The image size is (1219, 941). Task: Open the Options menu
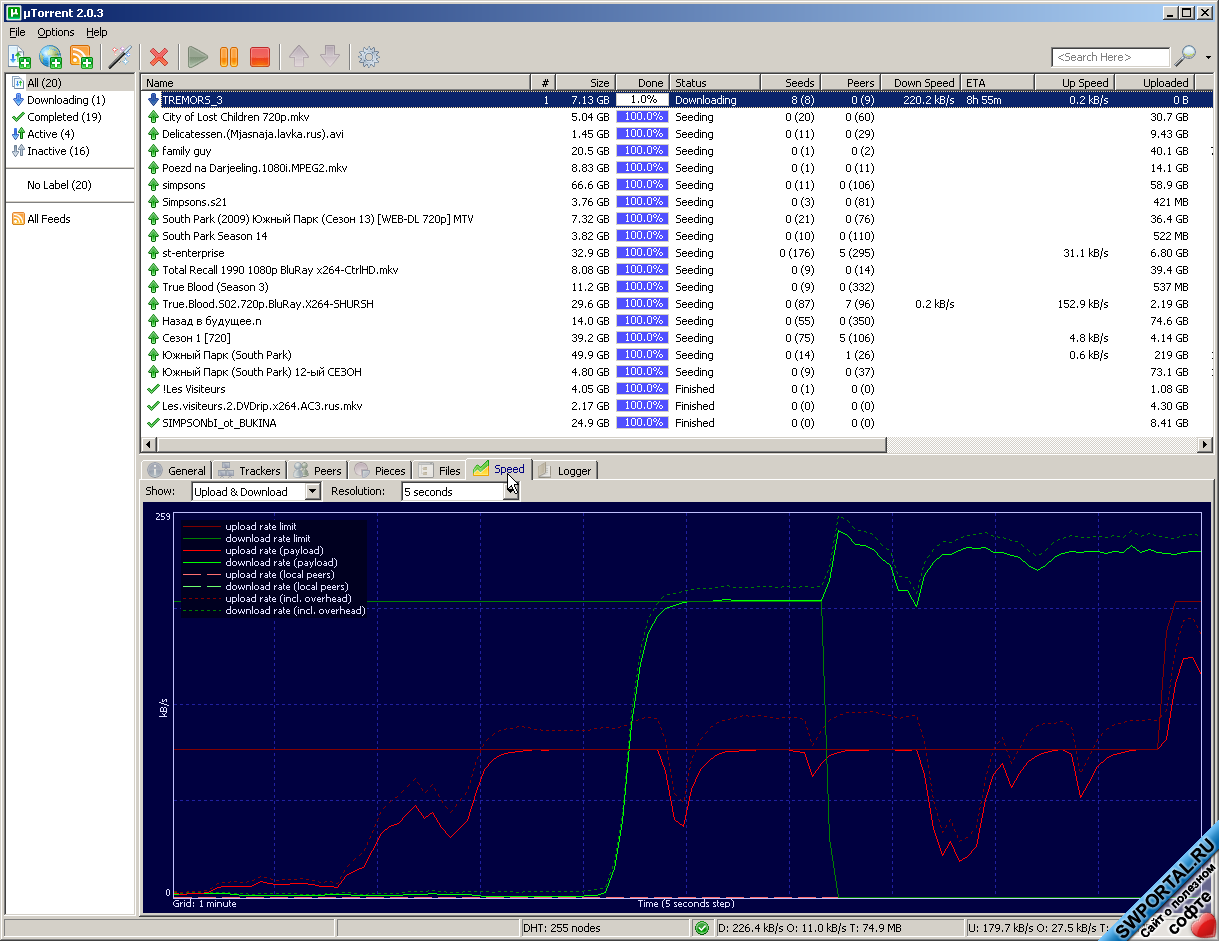coord(56,32)
